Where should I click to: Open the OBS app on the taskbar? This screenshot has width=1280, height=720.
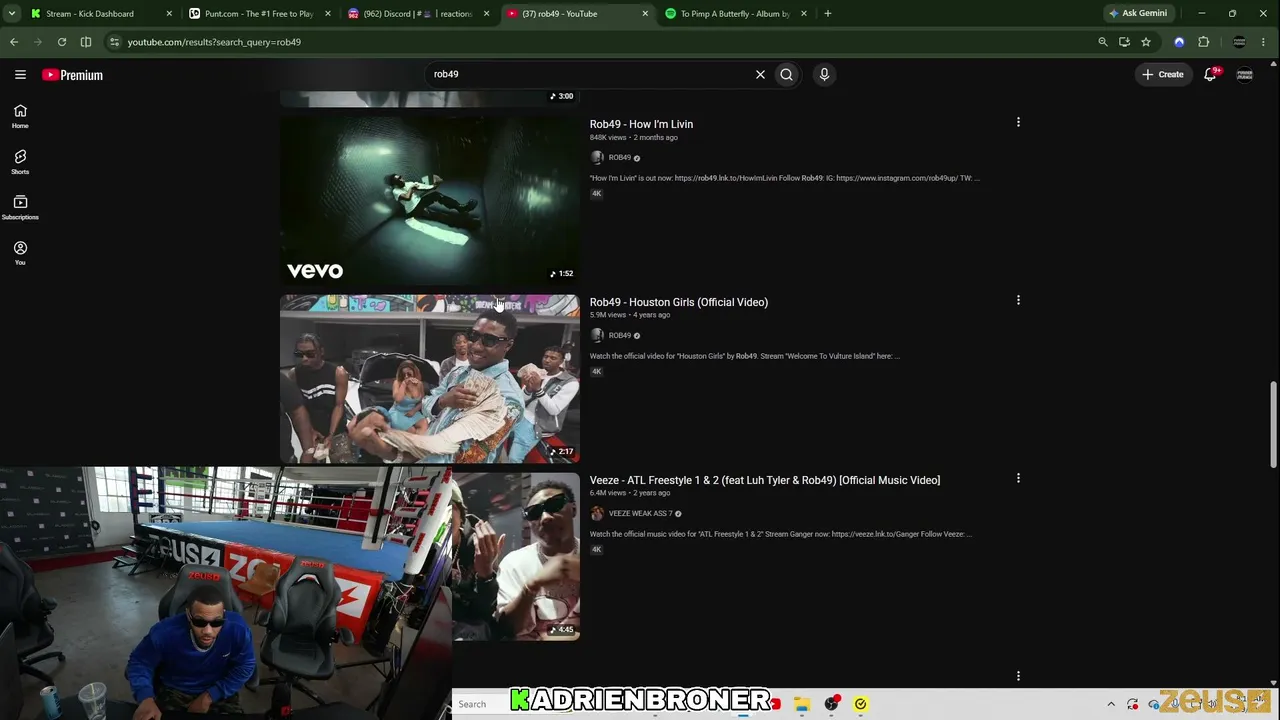pyautogui.click(x=831, y=704)
